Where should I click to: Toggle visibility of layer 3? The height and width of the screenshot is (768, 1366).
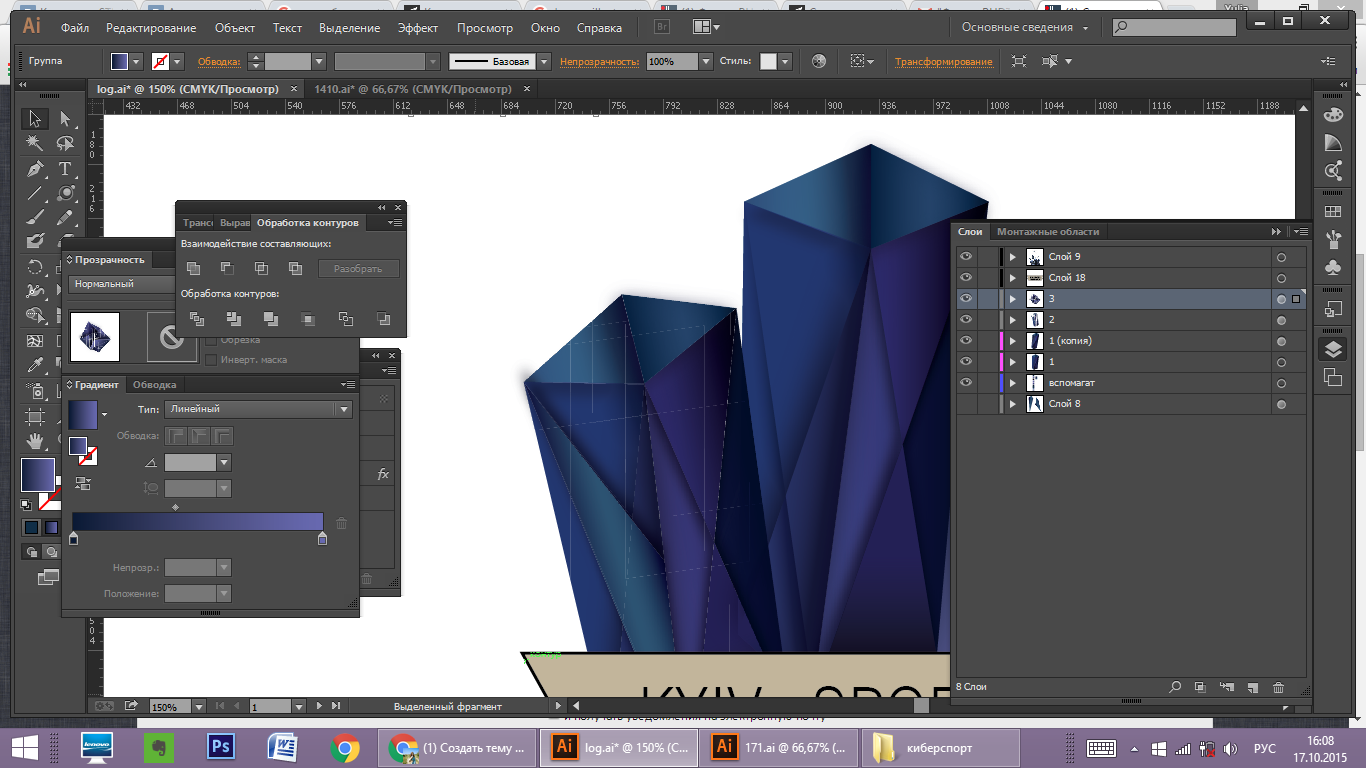pos(965,299)
